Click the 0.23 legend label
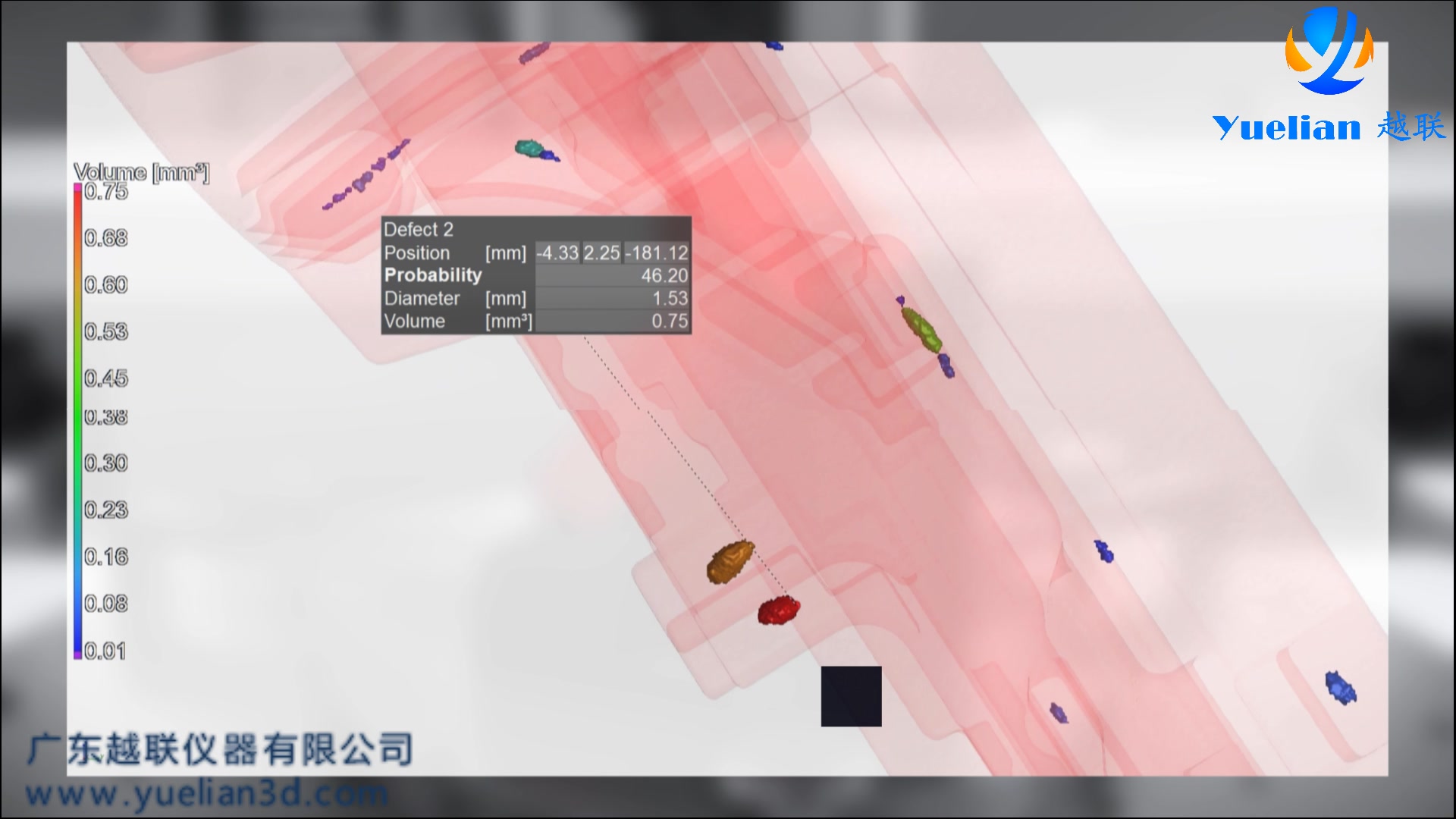Screen dimensions: 1456x819 pos(106,510)
